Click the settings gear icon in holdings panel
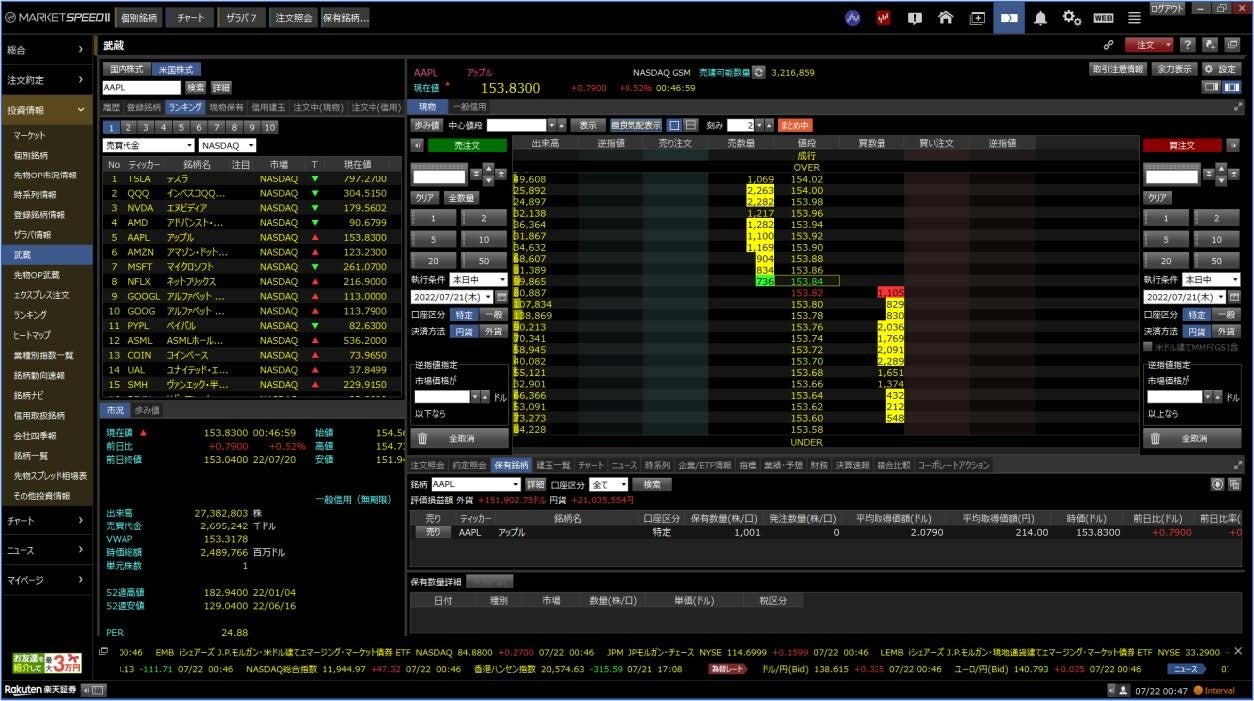The width and height of the screenshot is (1254, 701). [x=1217, y=484]
